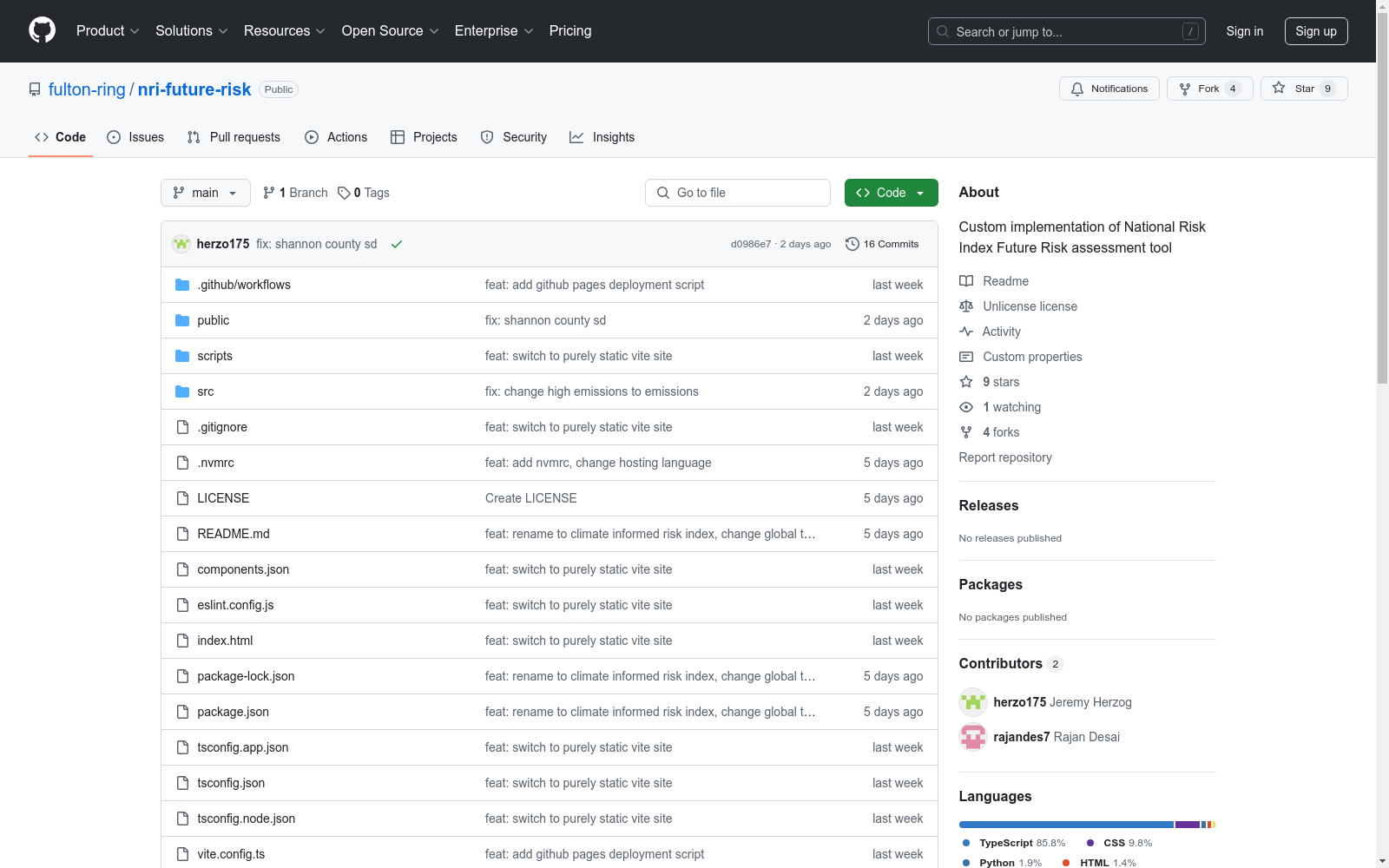View the 16 Commits history
Image resolution: width=1389 pixels, height=868 pixels.
click(x=882, y=244)
